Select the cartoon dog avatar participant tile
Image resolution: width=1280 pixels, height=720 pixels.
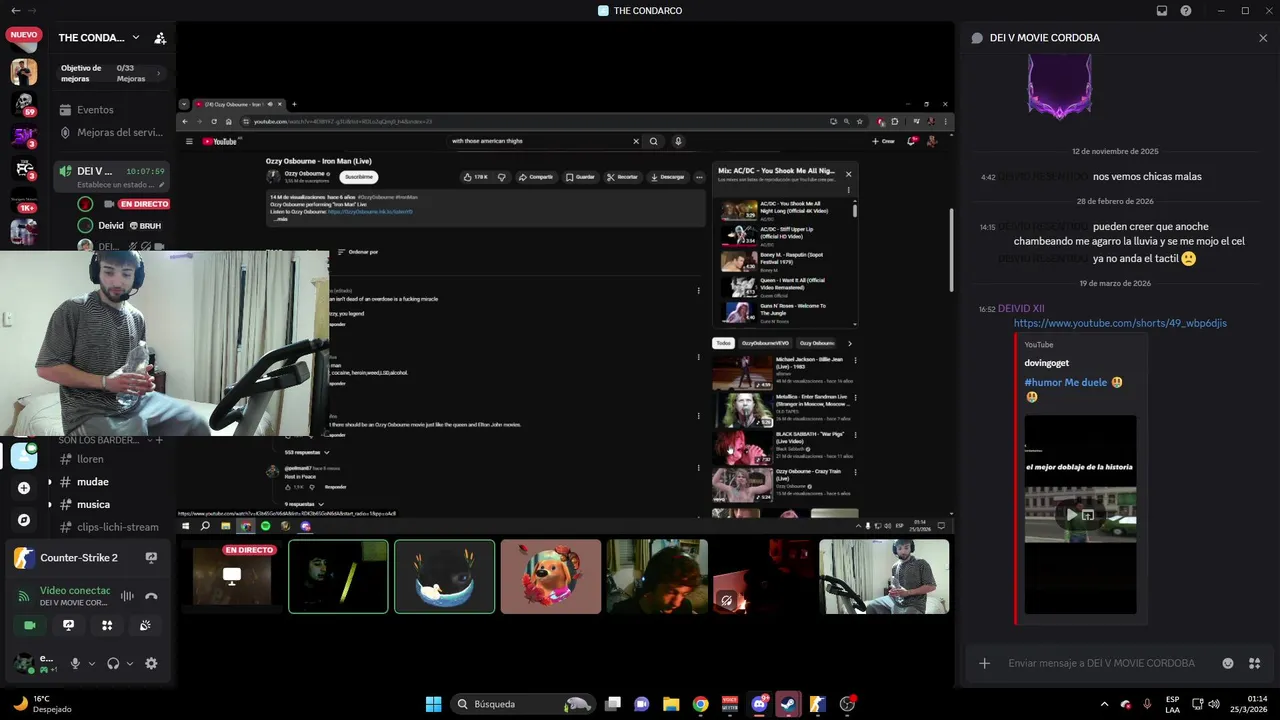tap(551, 576)
